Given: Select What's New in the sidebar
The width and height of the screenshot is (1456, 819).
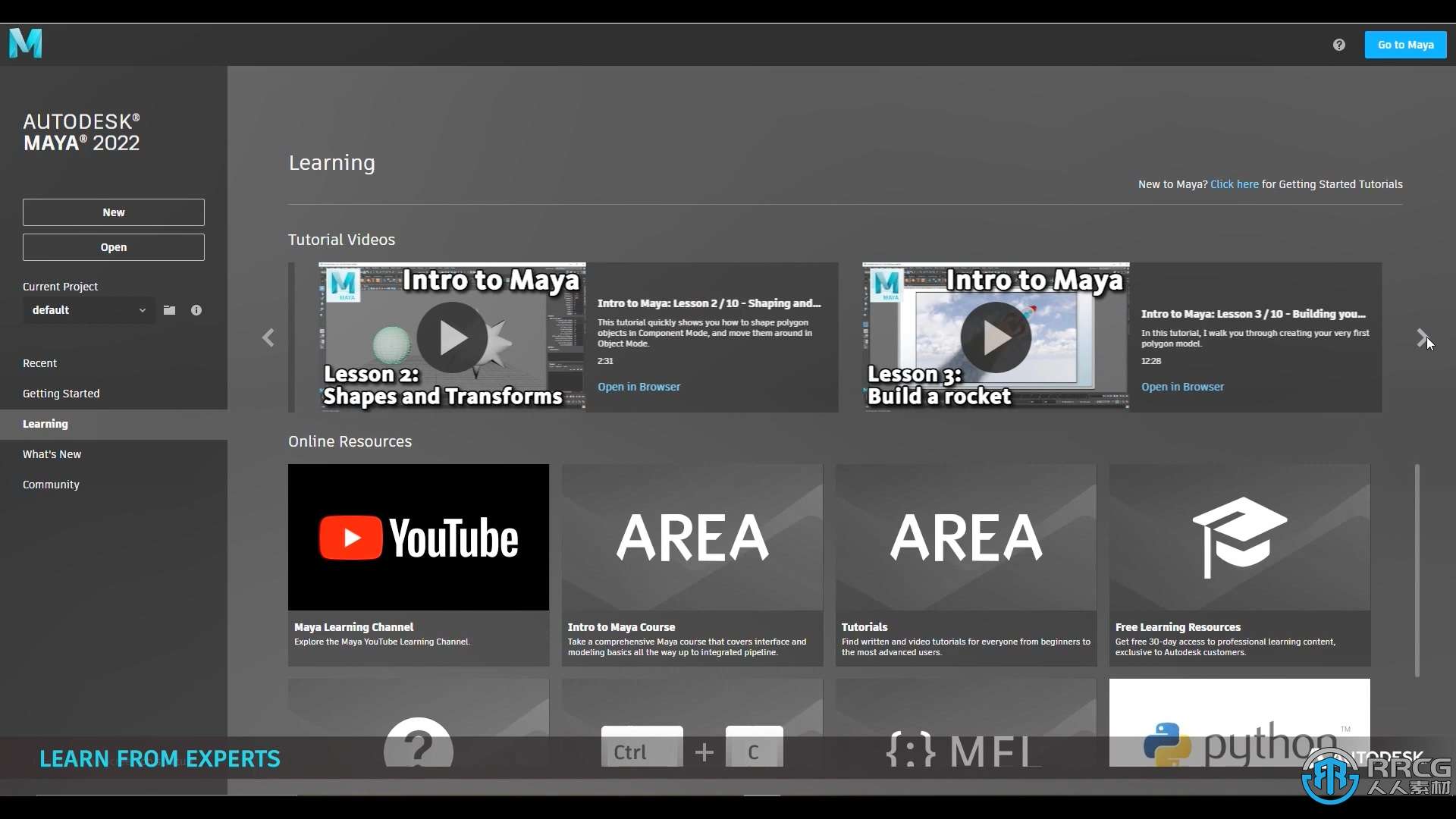Looking at the screenshot, I should [114, 454].
